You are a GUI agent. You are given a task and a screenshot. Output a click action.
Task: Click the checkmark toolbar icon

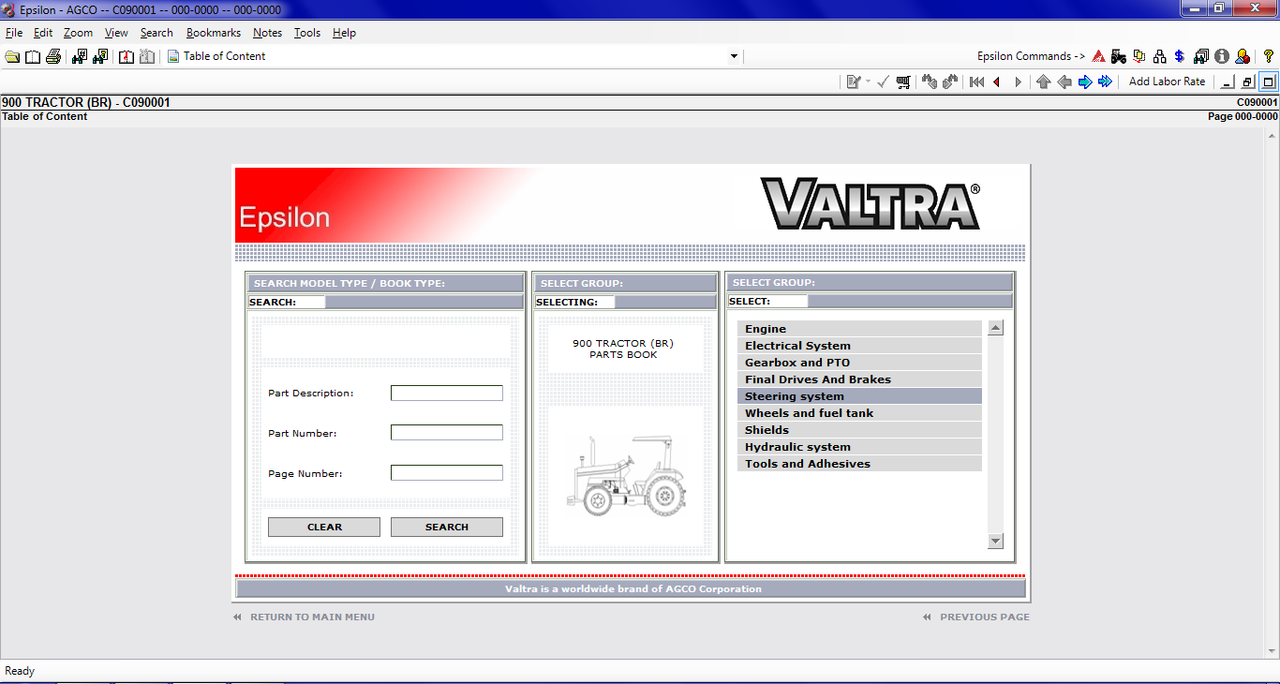pyautogui.click(x=883, y=82)
